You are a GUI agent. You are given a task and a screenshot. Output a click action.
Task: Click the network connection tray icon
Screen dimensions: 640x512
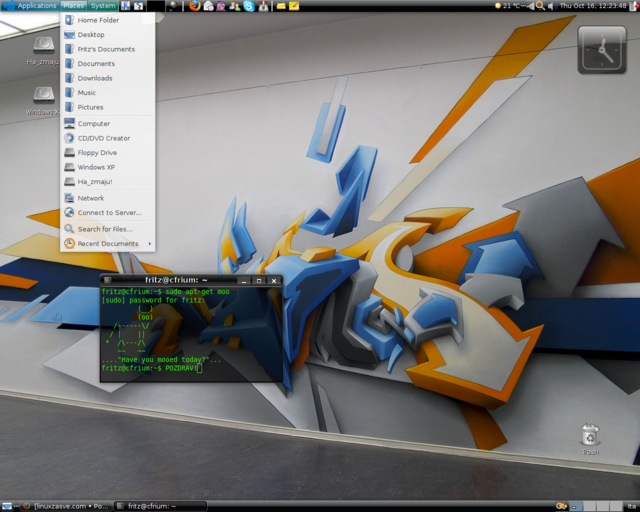[530, 6]
